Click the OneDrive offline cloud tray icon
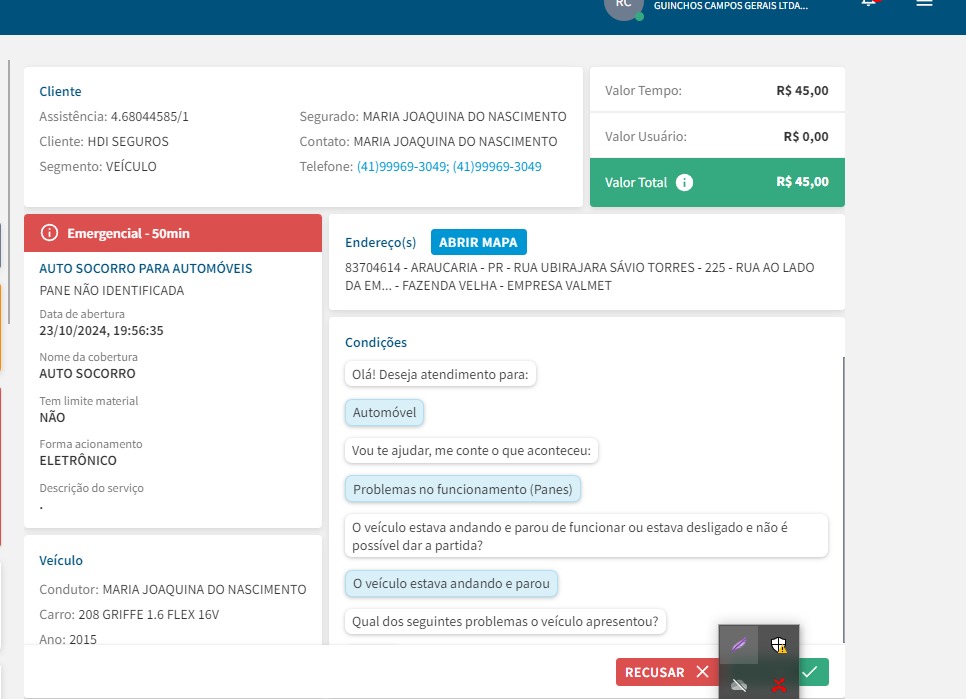Screen dimensions: 966x699 click(738, 685)
